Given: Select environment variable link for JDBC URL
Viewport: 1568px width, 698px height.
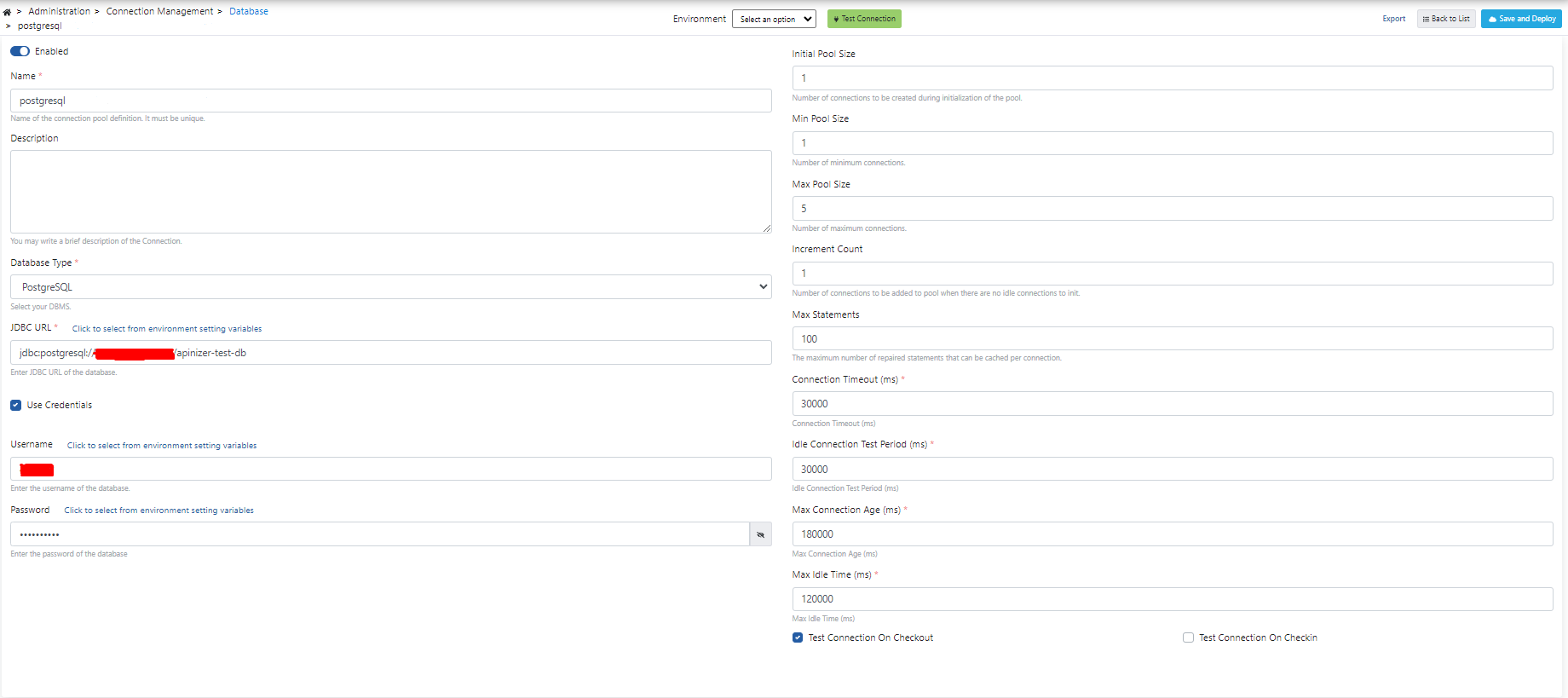Looking at the screenshot, I should tap(167, 329).
